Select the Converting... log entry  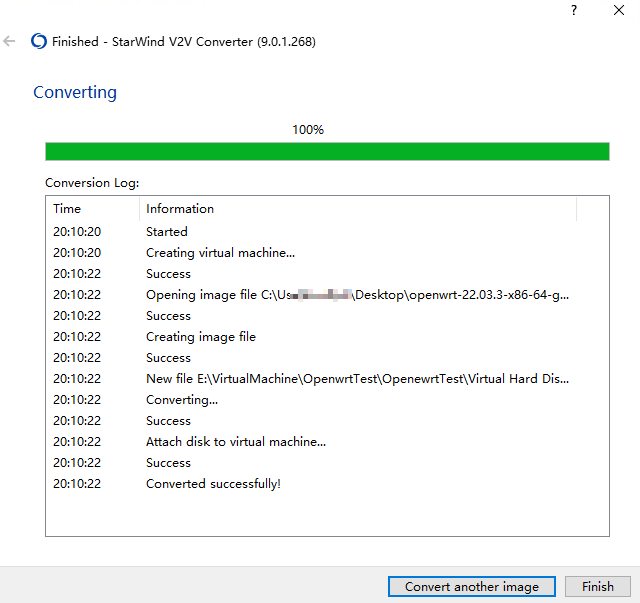coord(327,400)
